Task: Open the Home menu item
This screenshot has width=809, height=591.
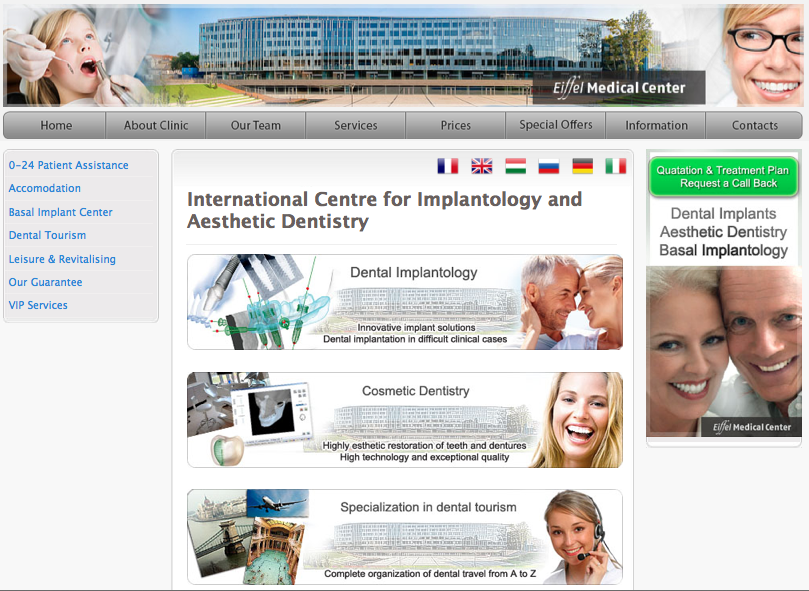Action: click(56, 125)
